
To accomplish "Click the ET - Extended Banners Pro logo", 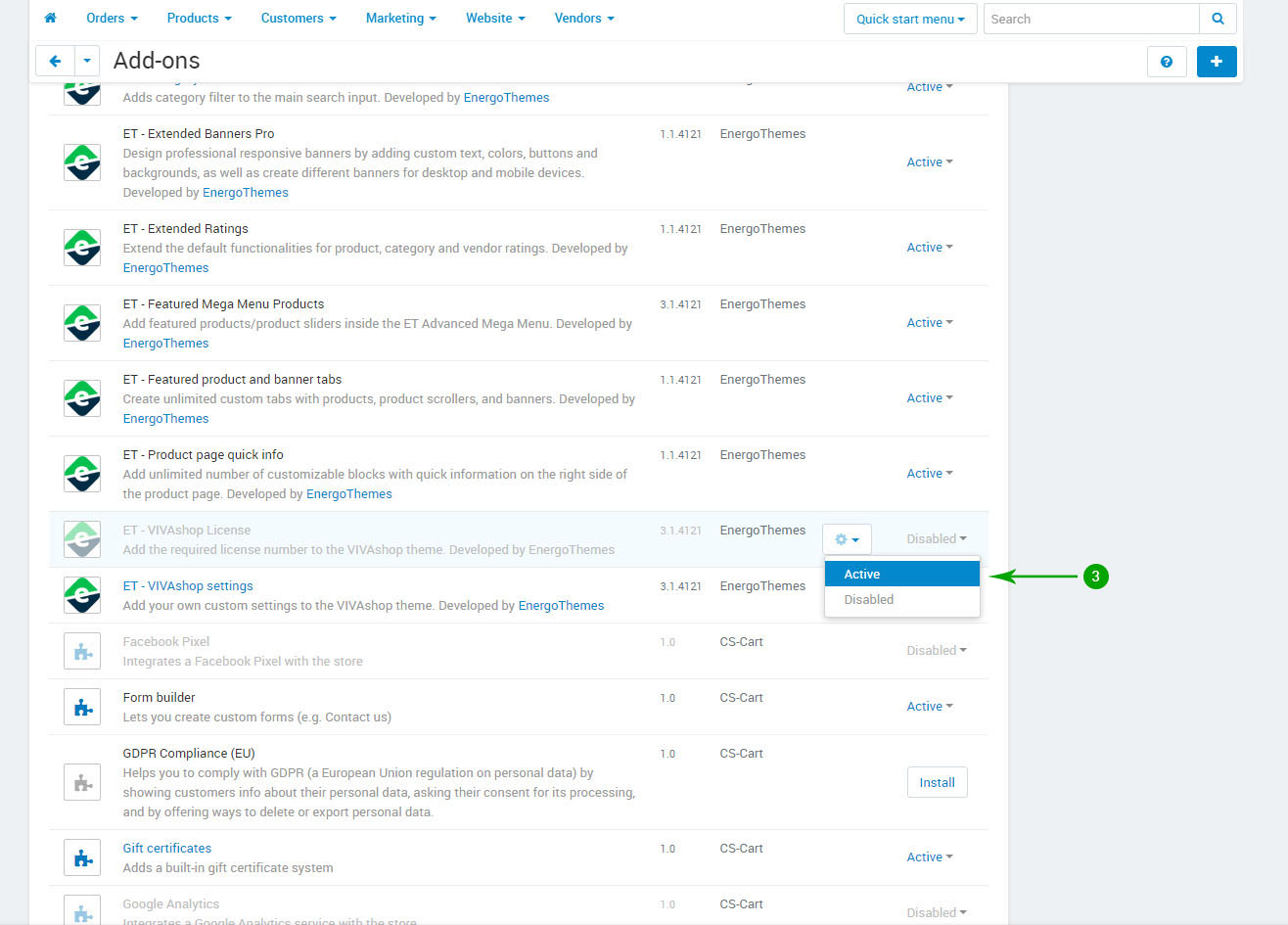I will (82, 162).
